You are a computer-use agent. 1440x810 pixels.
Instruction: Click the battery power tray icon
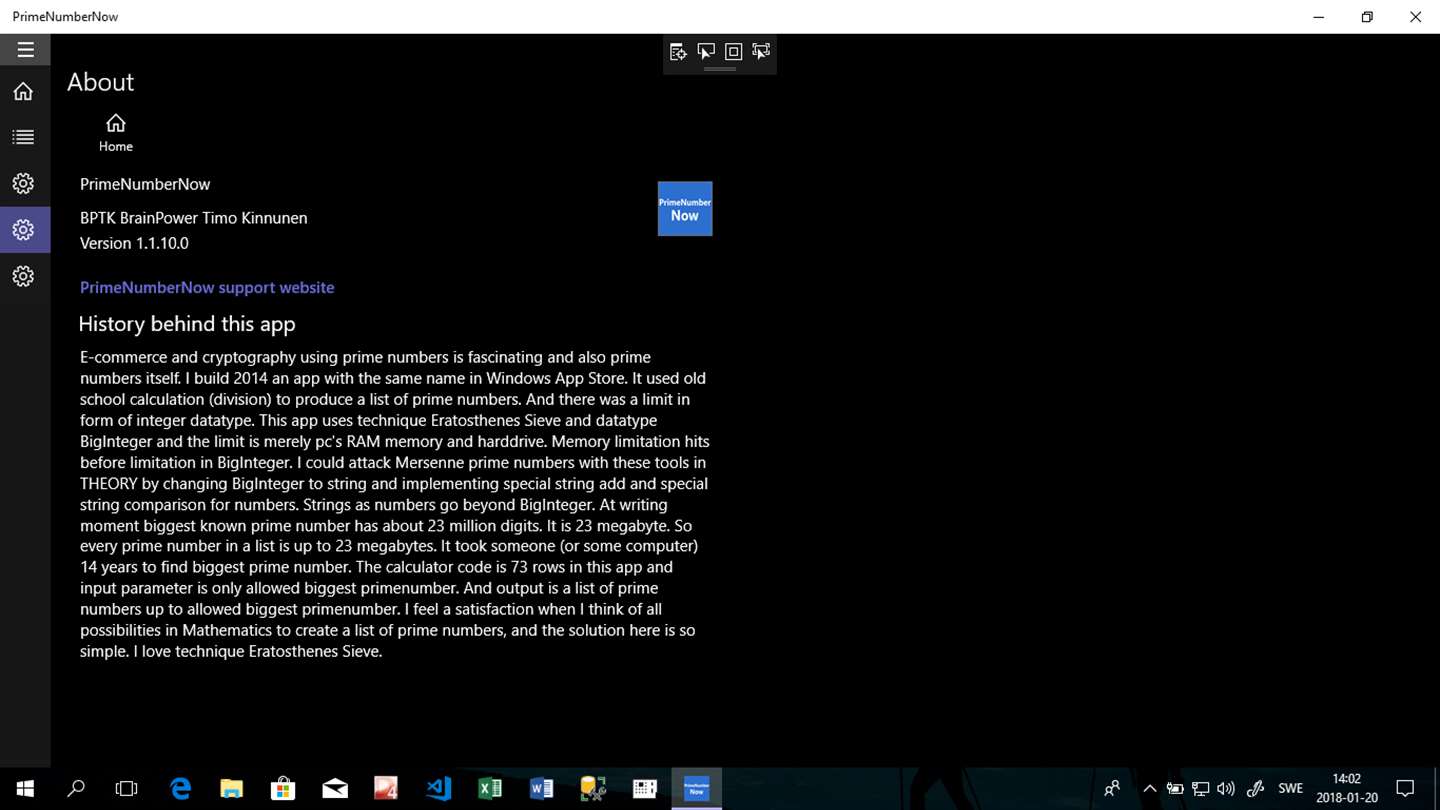pos(1175,789)
